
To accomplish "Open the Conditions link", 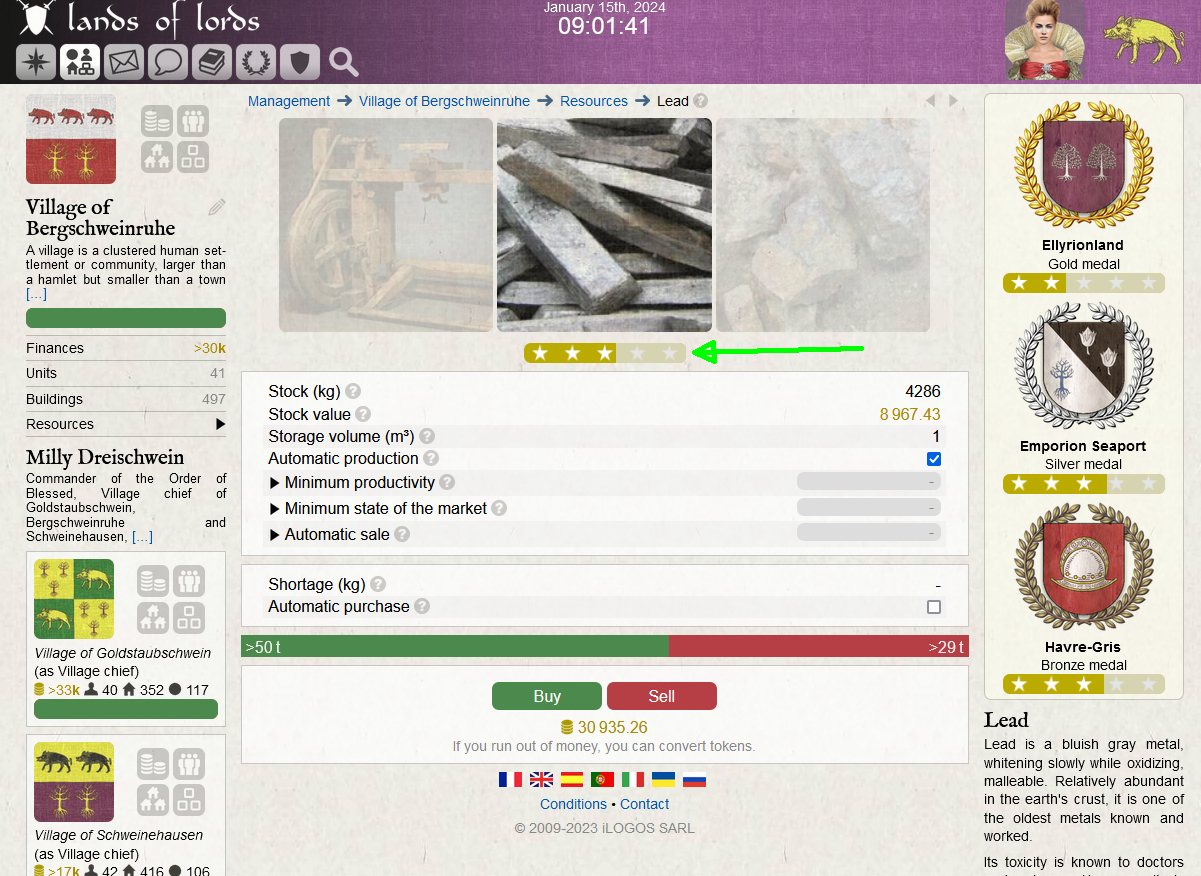I will pos(573,804).
